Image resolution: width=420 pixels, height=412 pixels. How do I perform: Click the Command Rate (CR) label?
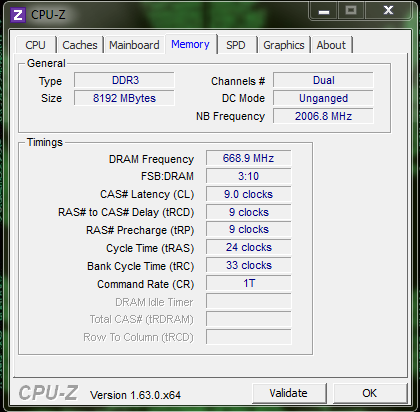(x=146, y=284)
